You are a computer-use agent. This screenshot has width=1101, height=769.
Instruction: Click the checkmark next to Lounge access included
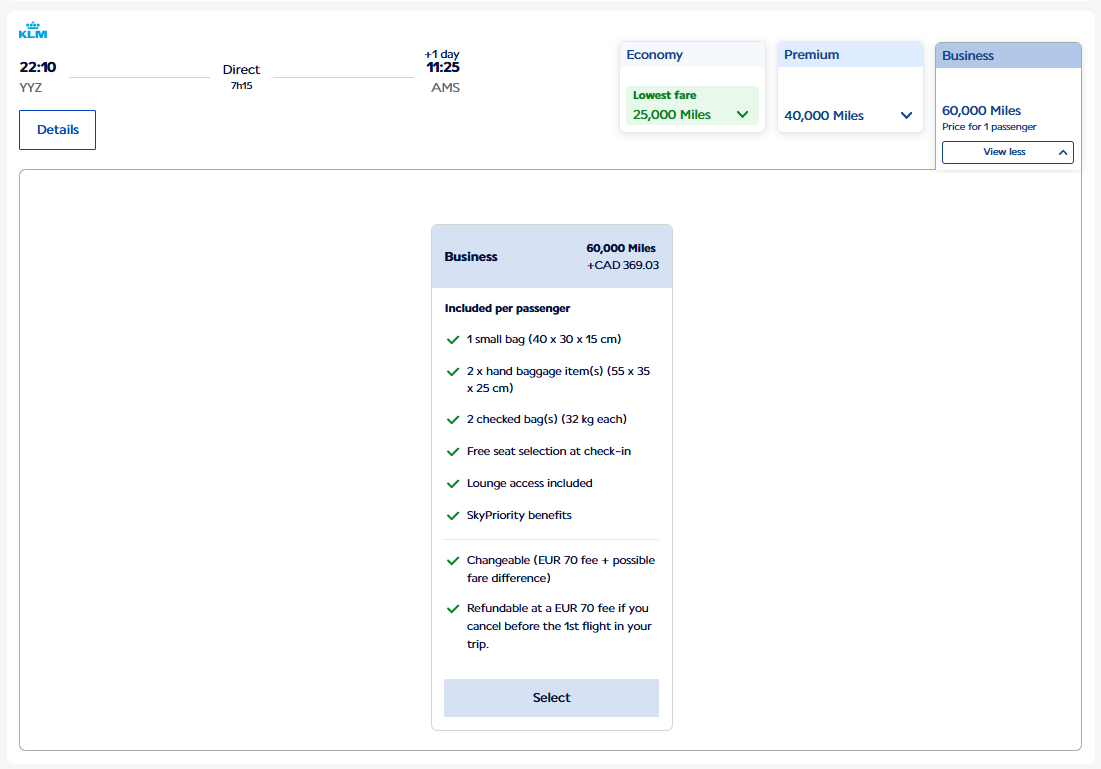453,484
